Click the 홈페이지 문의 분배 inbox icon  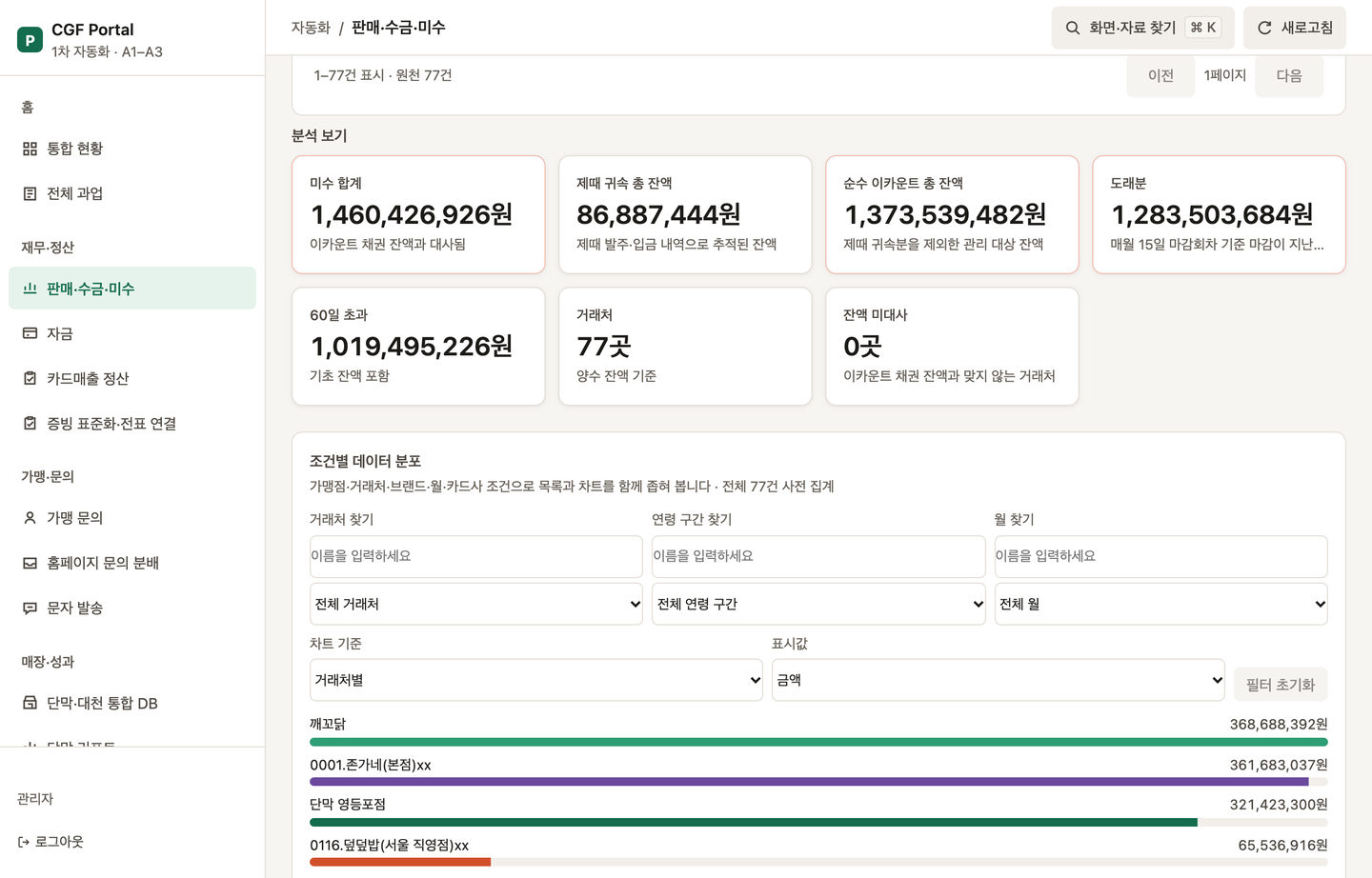(x=30, y=563)
